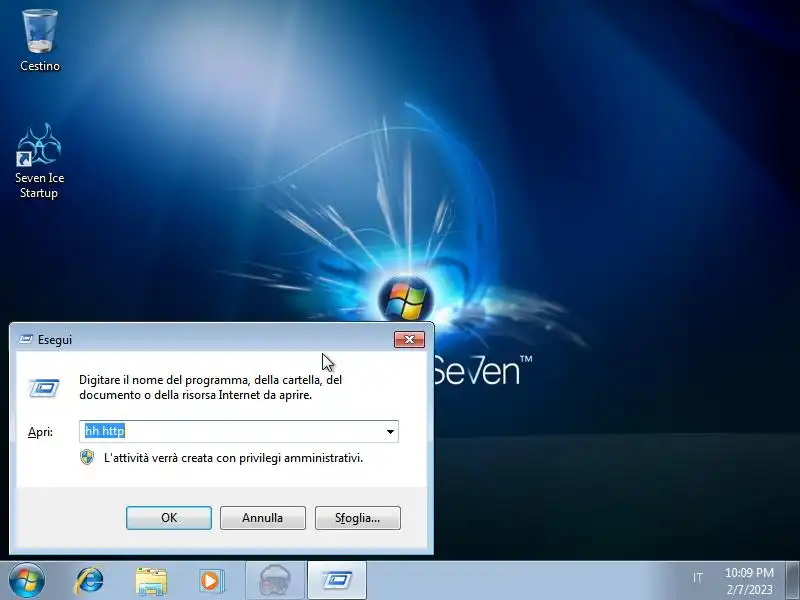This screenshot has height=600, width=800.
Task: Select the Seven Ice Startup desktop shortcut
Action: tap(39, 161)
